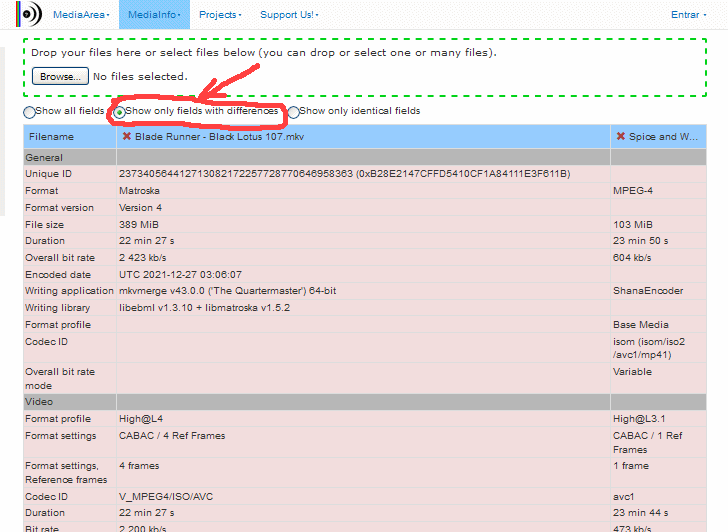Open the Projects dropdown menu
This screenshot has height=532, width=728.
tap(220, 14)
